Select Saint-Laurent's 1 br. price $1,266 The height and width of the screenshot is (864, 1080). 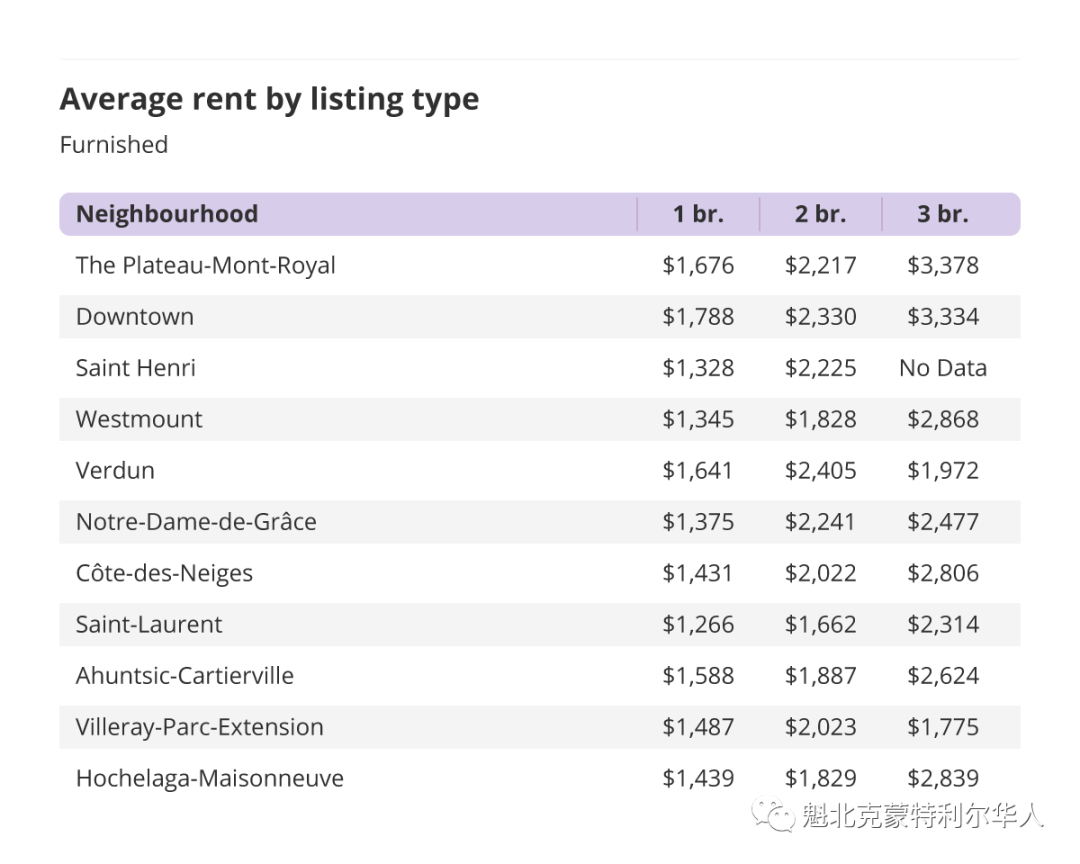coord(698,624)
